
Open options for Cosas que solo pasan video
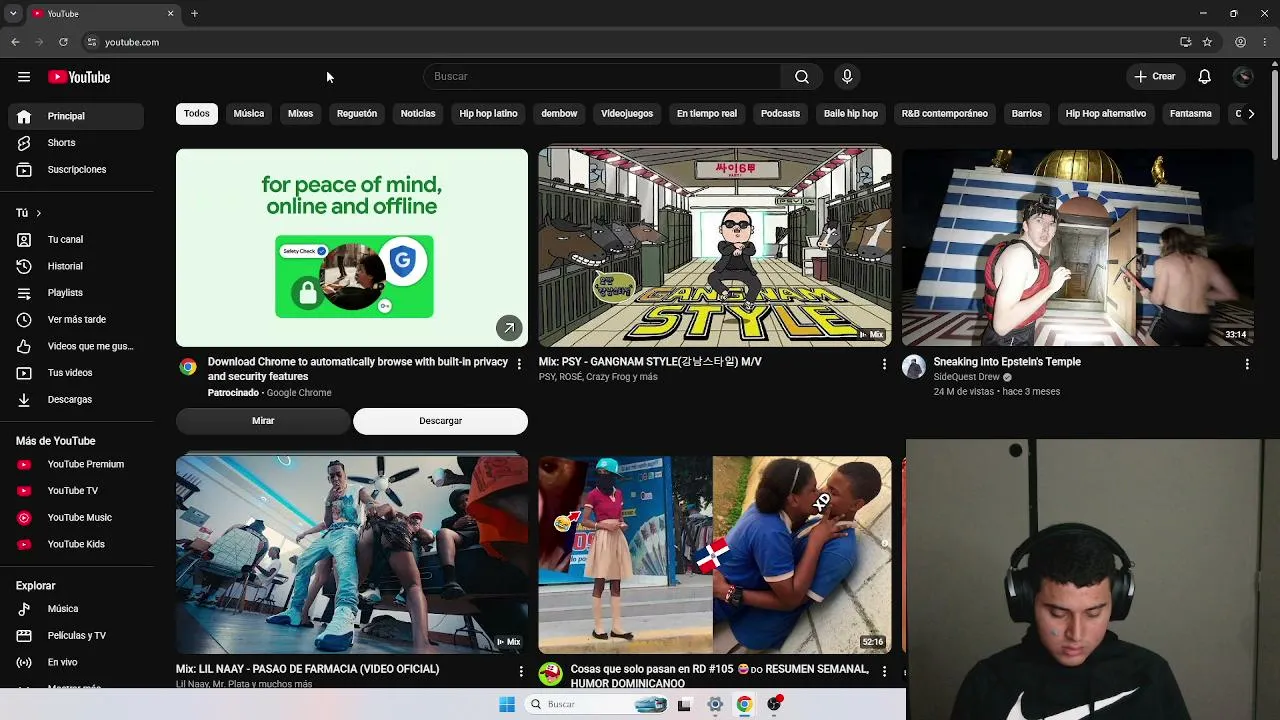tap(884, 671)
